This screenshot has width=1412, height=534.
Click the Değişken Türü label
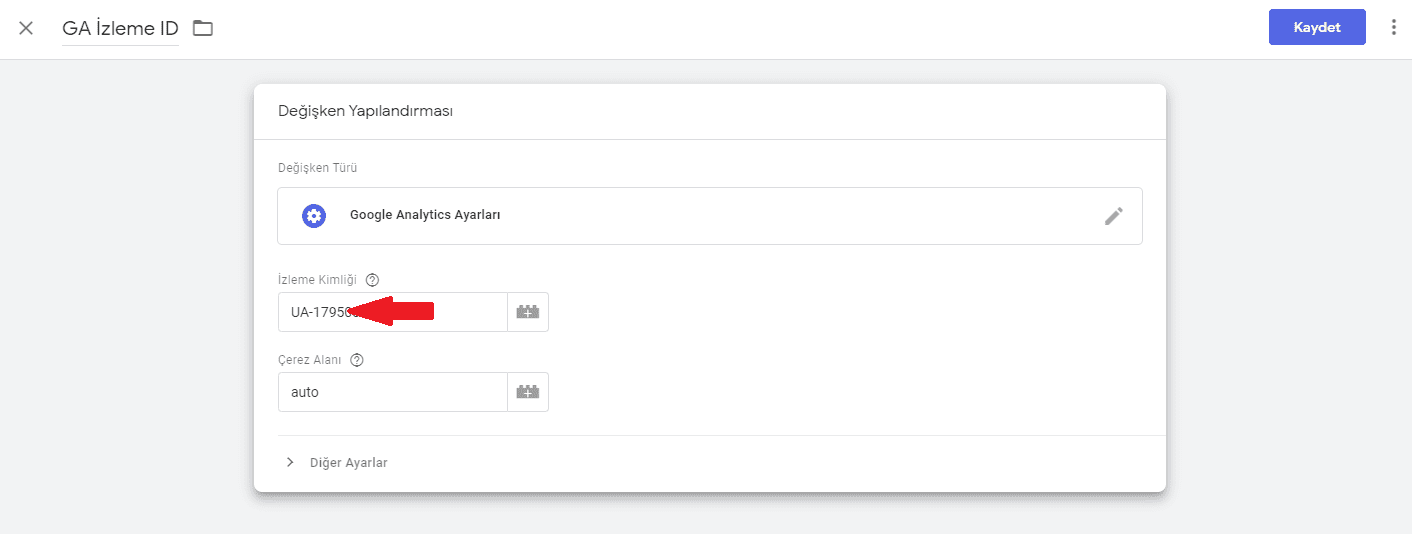[318, 168]
